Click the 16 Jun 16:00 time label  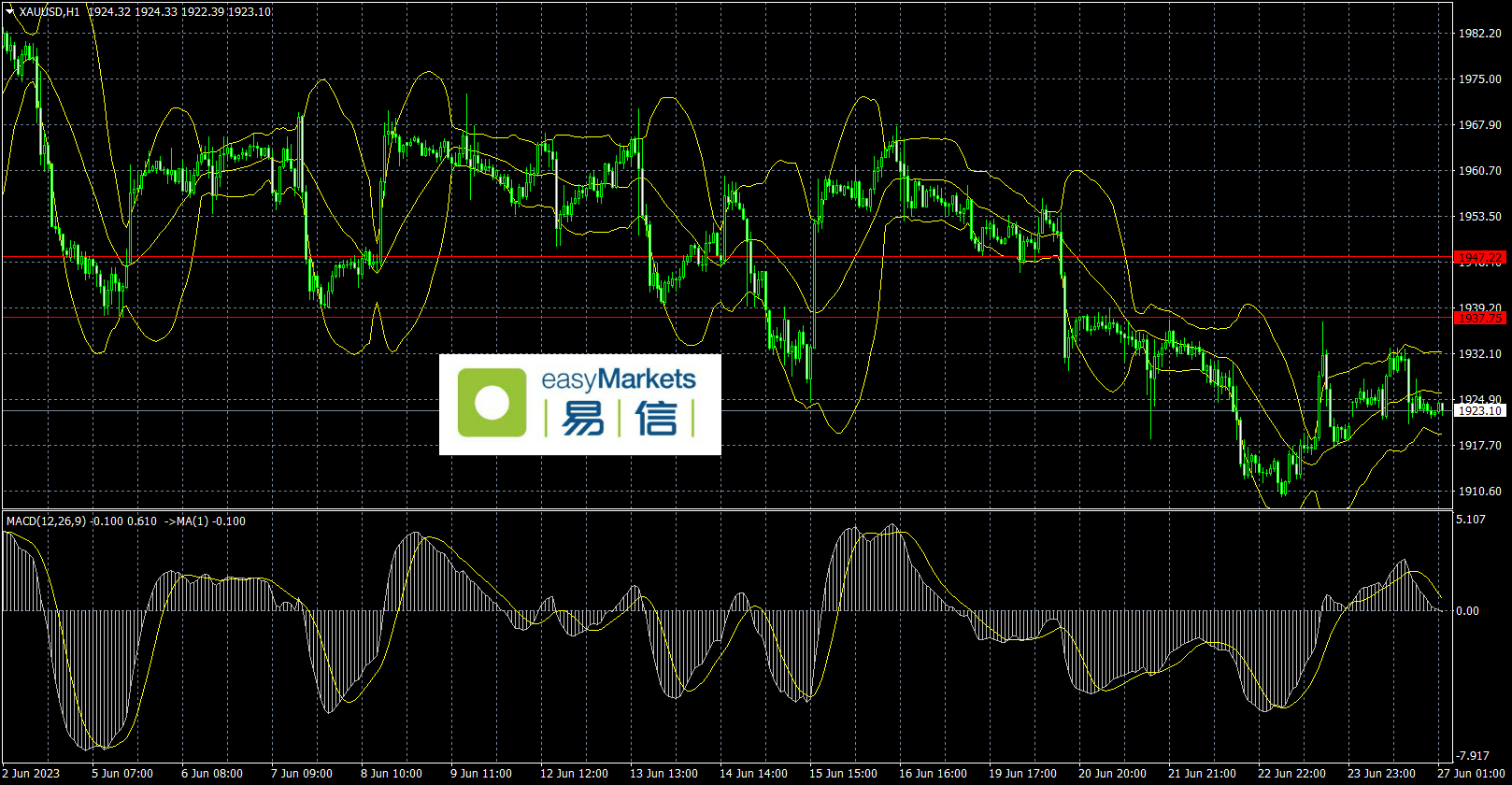[933, 774]
